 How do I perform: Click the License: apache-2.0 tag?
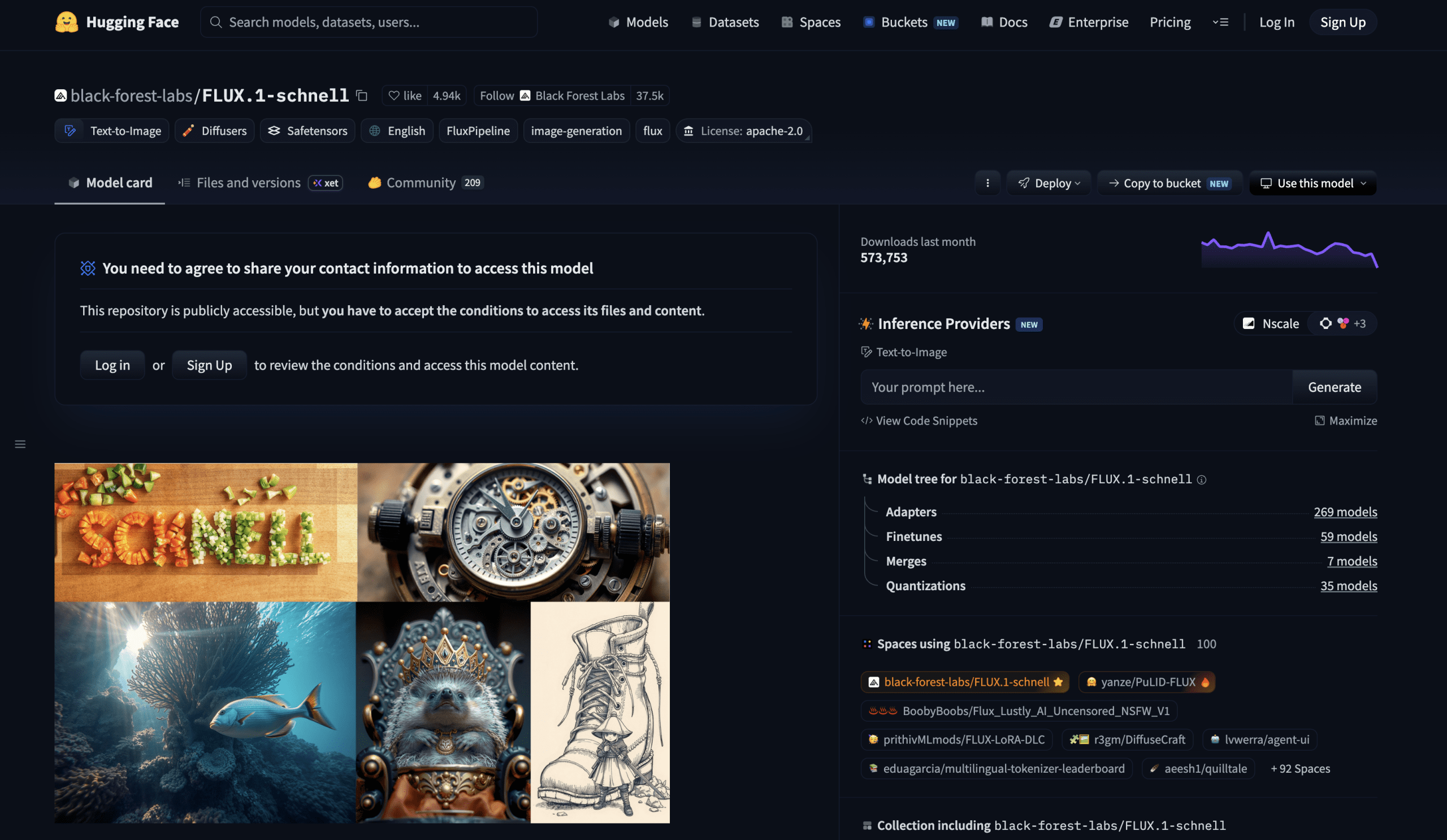click(743, 131)
